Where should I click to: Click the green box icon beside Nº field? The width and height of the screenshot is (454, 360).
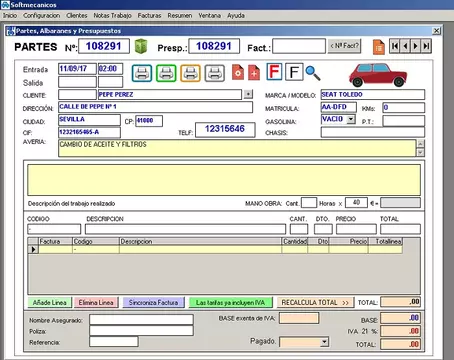coord(141,46)
